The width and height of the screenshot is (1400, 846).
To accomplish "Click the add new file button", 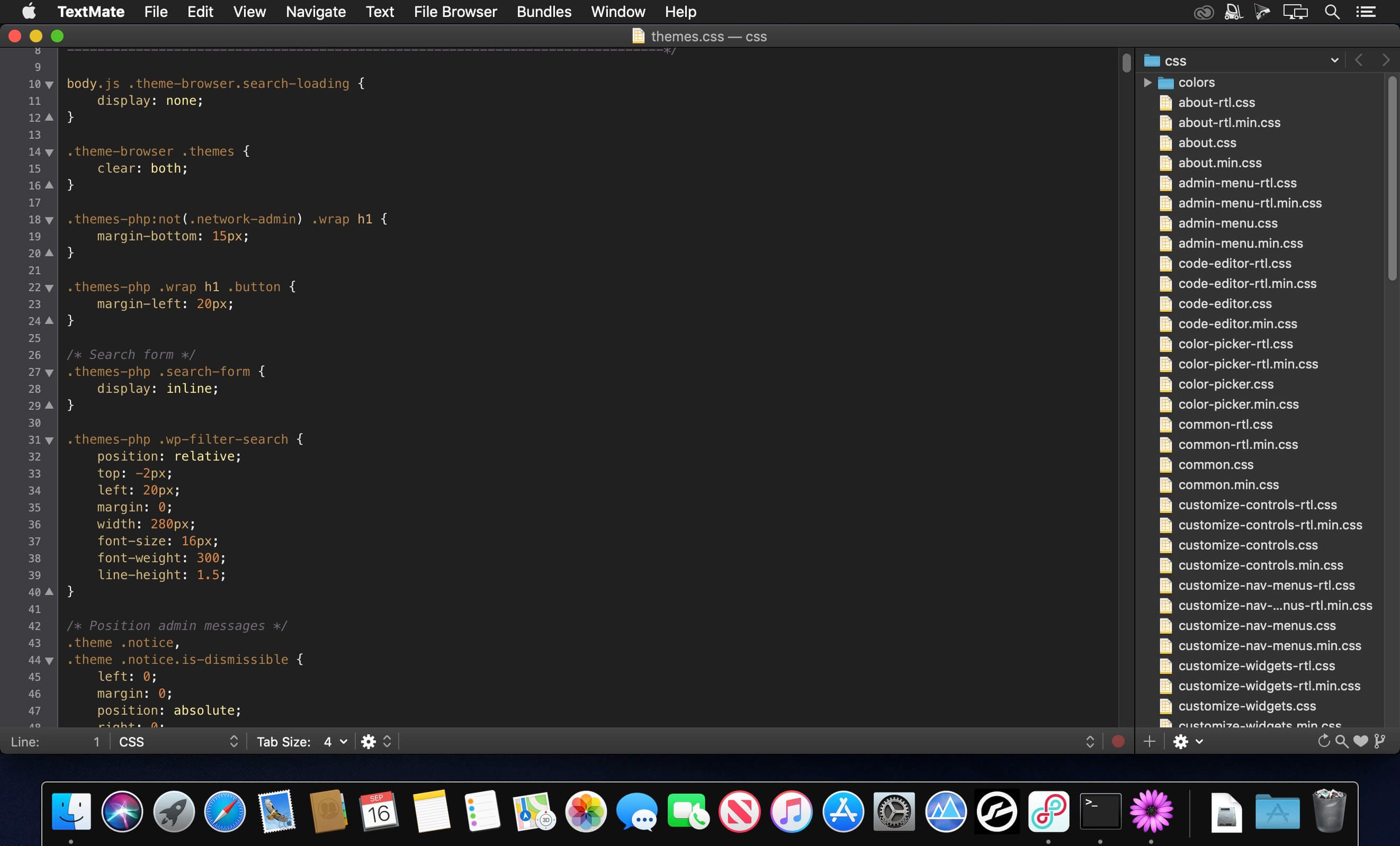I will coord(1151,740).
